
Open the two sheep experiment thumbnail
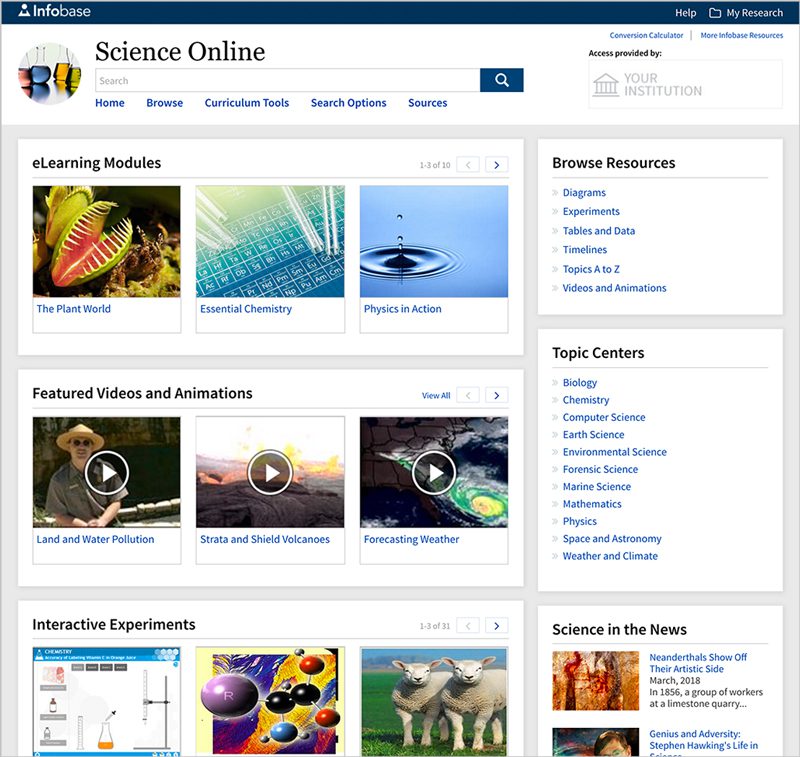click(x=434, y=702)
